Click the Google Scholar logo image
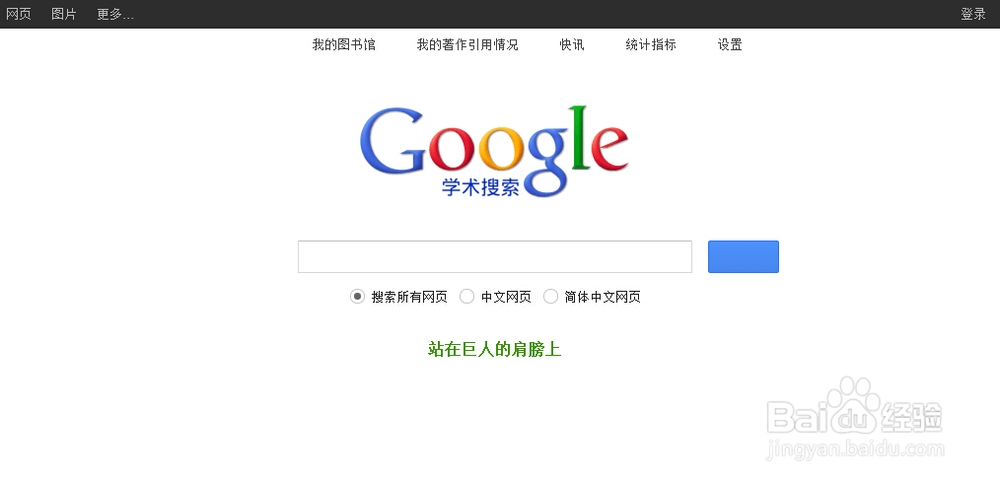The width and height of the screenshot is (1000, 483). coord(494,151)
